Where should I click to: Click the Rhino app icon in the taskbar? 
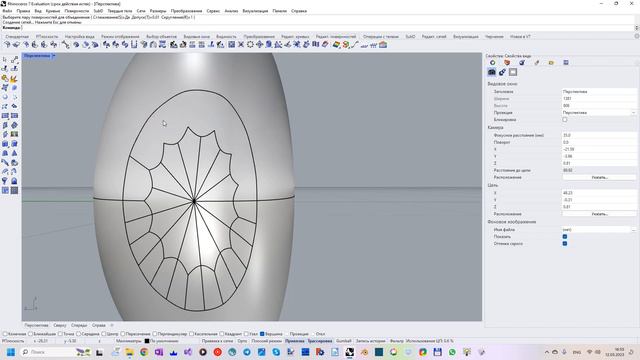(349, 352)
